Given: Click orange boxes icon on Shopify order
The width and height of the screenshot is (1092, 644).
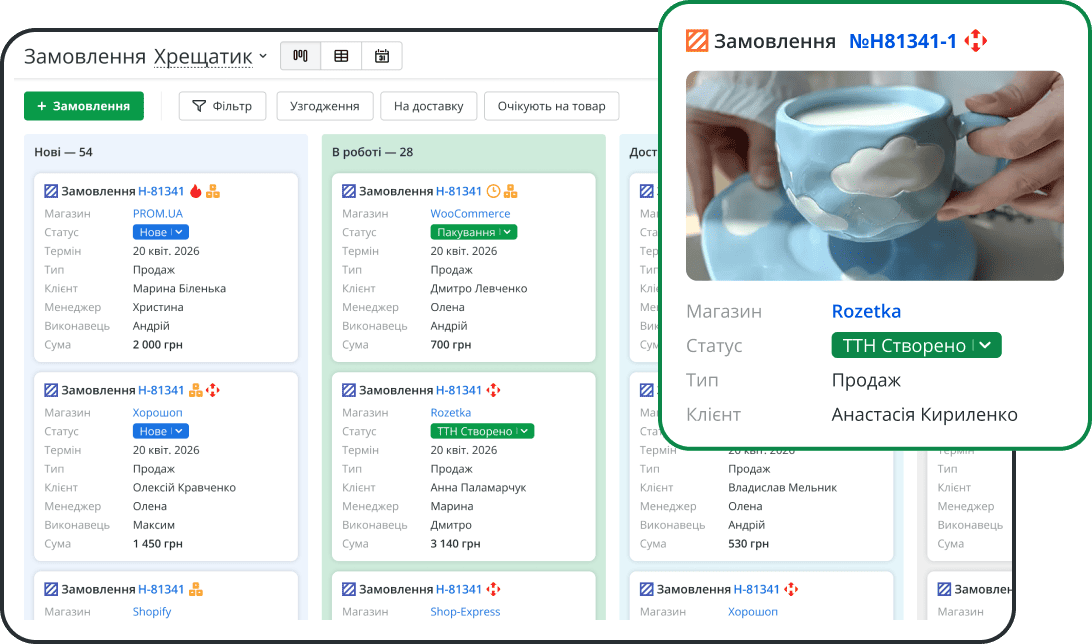Looking at the screenshot, I should click(x=196, y=589).
